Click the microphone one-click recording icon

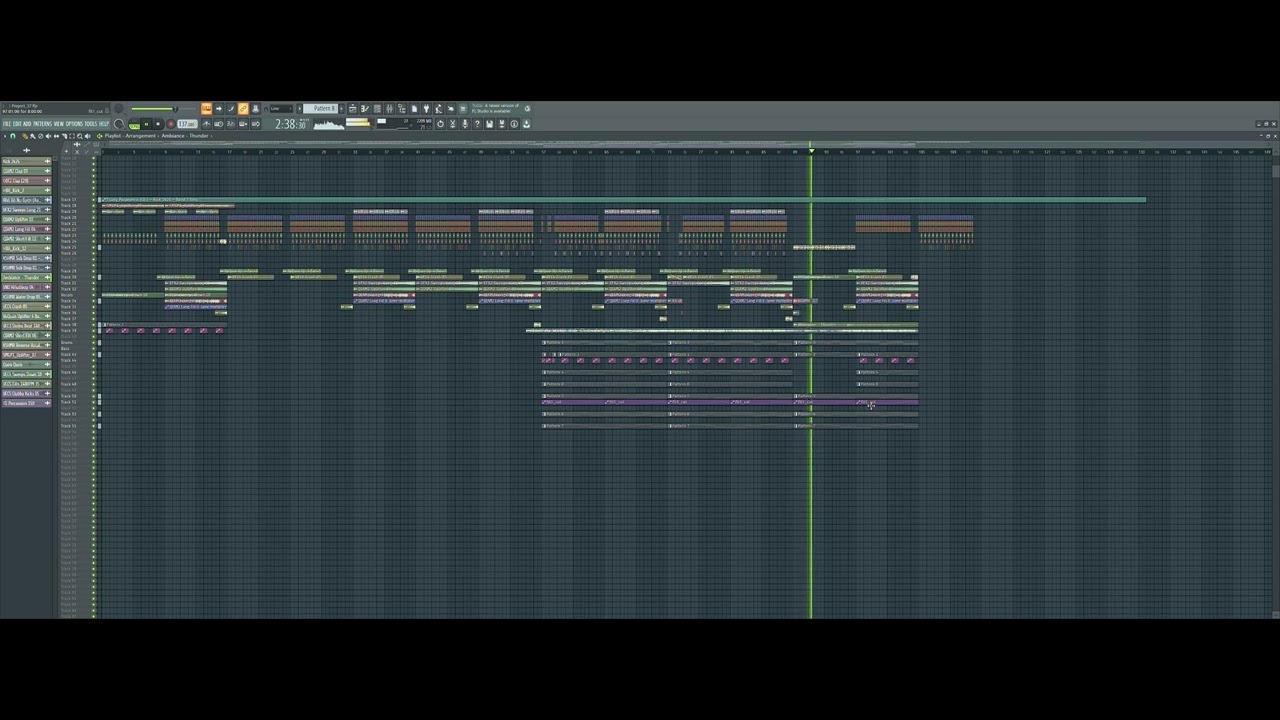pos(464,124)
